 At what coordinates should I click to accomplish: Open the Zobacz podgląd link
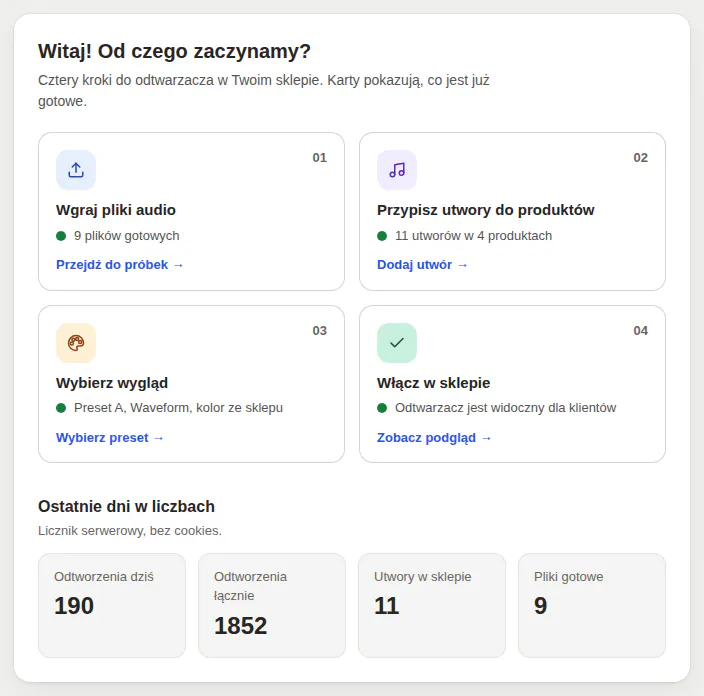[x=434, y=438]
